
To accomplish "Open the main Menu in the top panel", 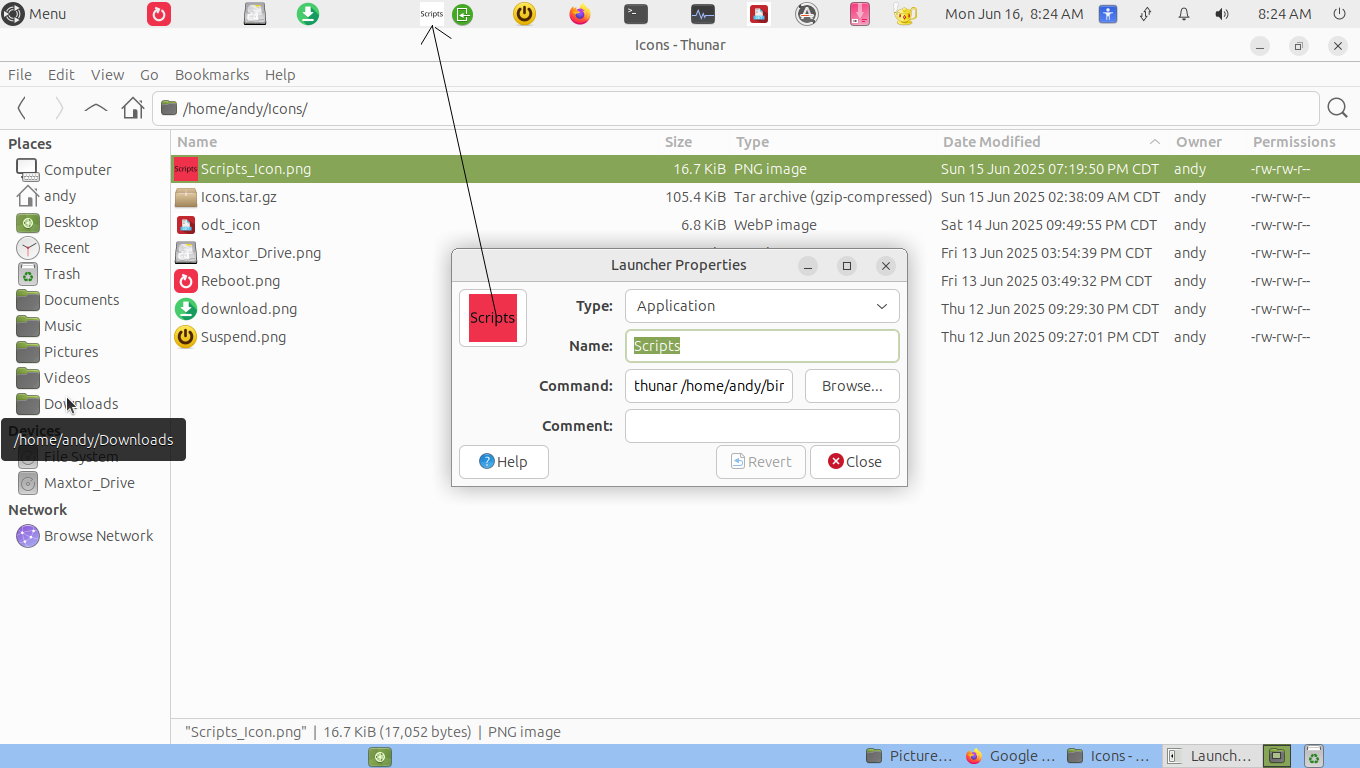I will click(x=35, y=14).
